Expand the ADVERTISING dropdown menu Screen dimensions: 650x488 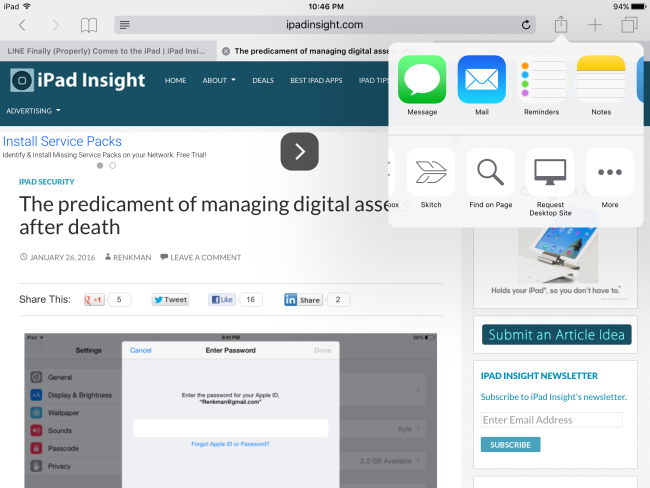pos(33,111)
